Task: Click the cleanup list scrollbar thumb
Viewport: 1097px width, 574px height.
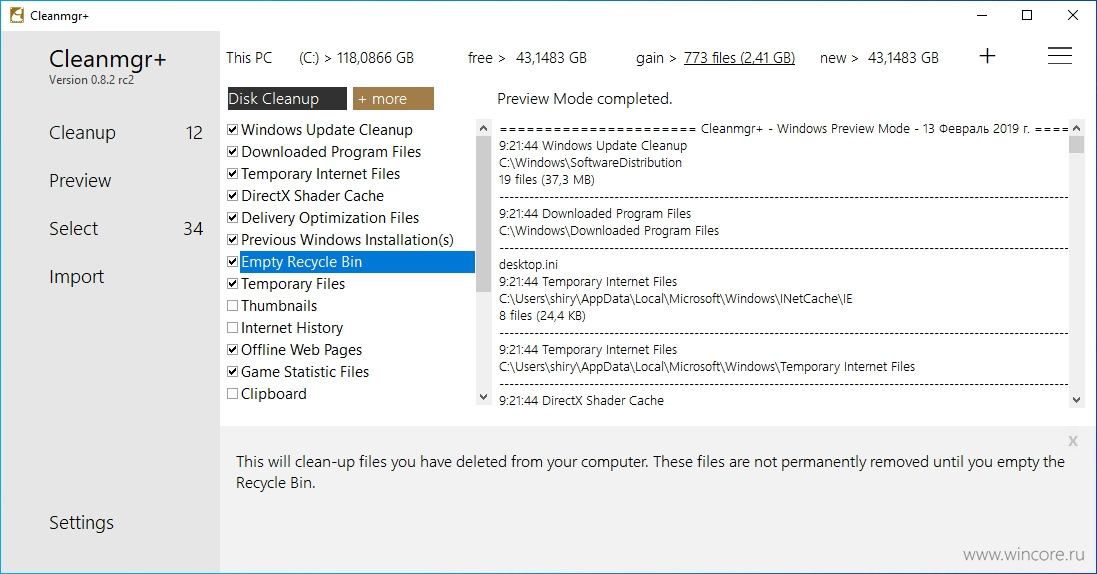Action: [x=483, y=214]
